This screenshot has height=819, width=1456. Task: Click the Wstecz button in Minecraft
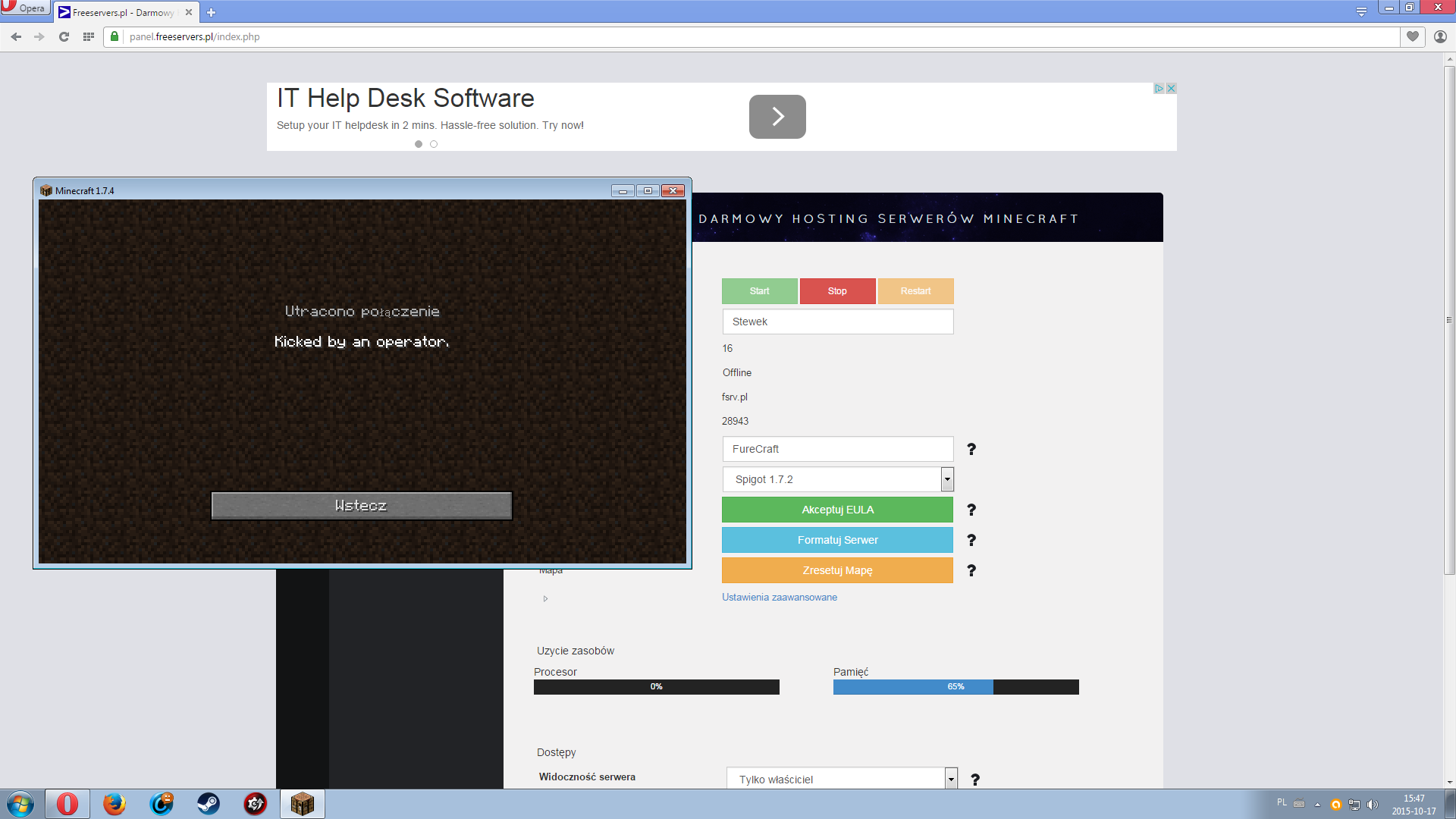362,506
